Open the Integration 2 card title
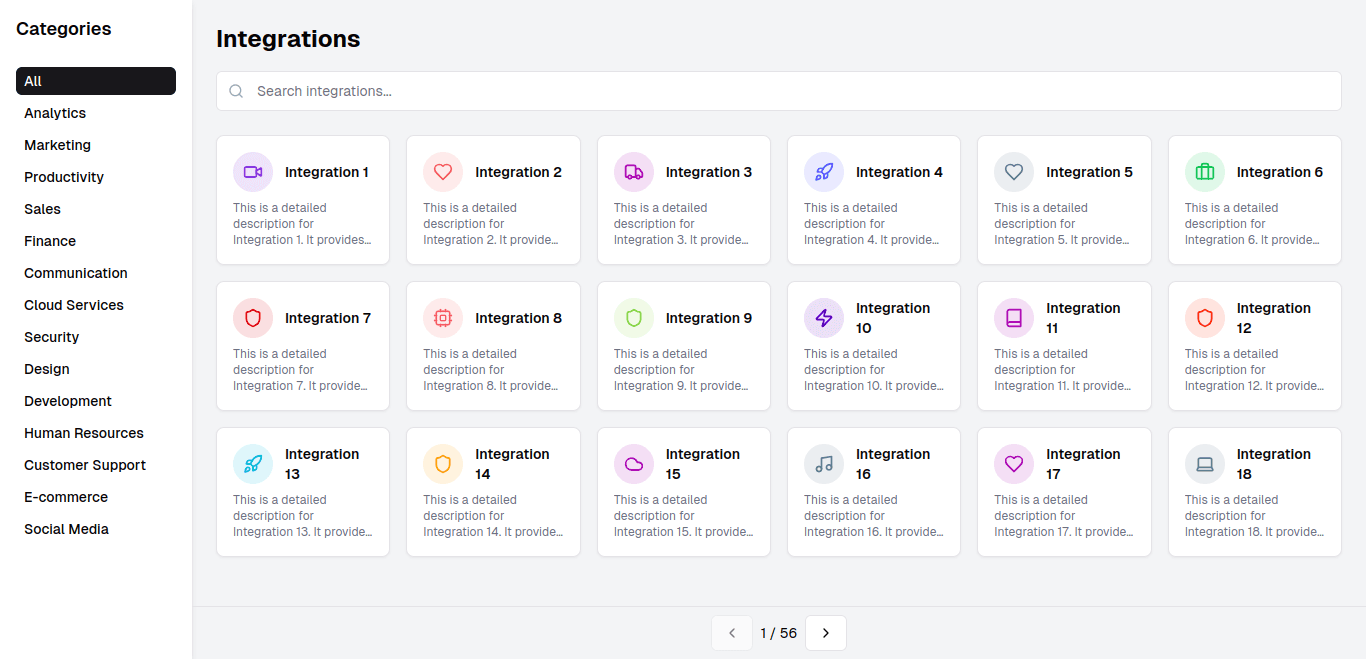This screenshot has height=659, width=1366. point(518,172)
